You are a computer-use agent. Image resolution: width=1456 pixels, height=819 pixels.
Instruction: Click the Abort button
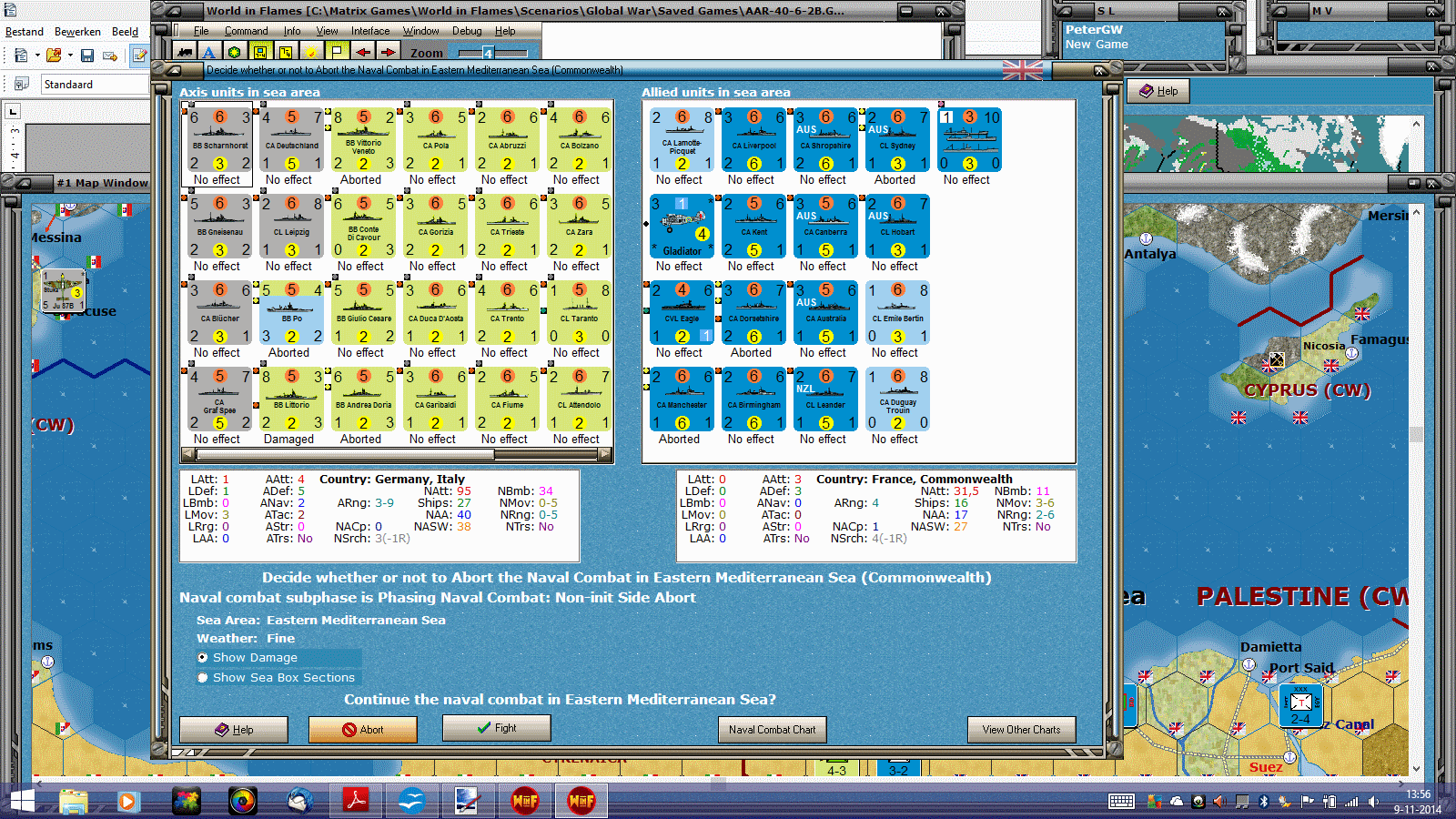363,729
